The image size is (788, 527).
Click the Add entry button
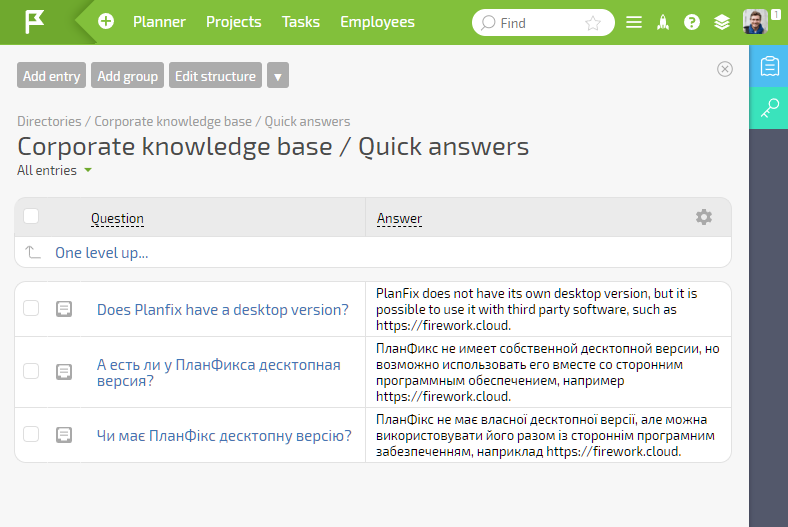pyautogui.click(x=51, y=75)
